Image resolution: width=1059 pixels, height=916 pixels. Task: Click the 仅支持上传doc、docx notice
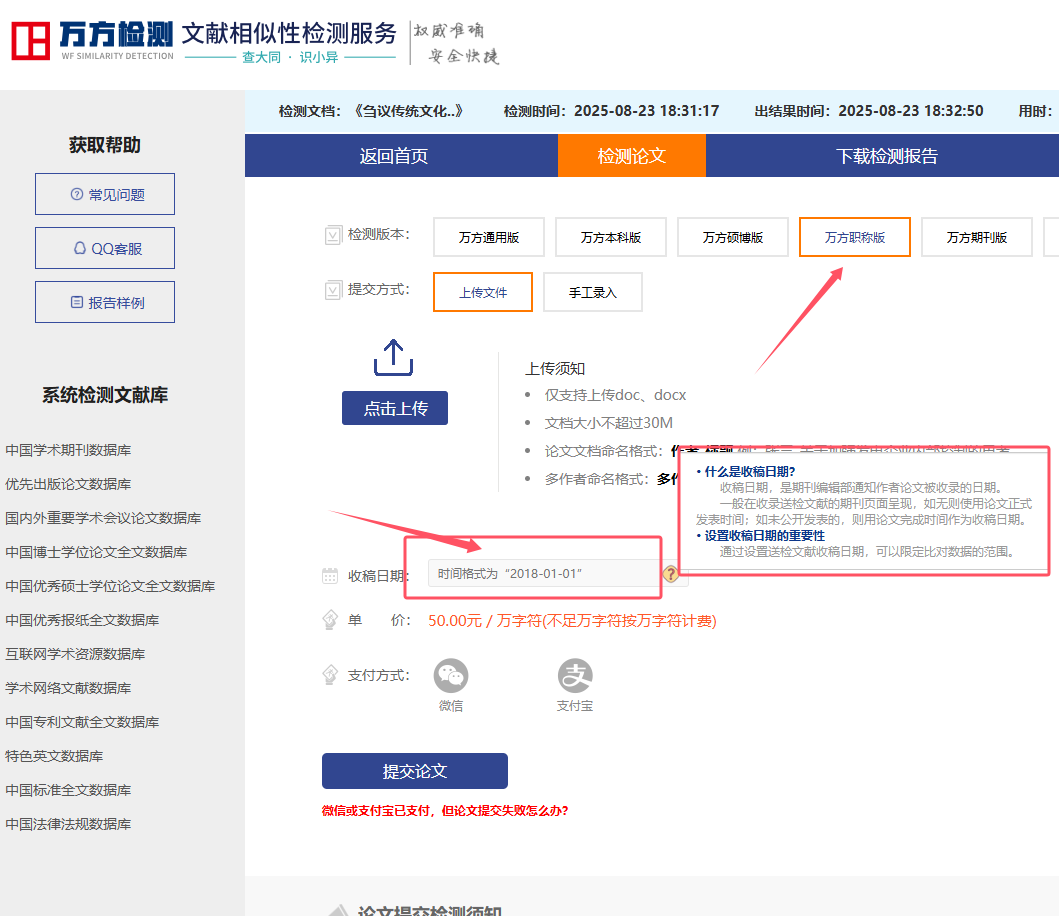(x=615, y=395)
